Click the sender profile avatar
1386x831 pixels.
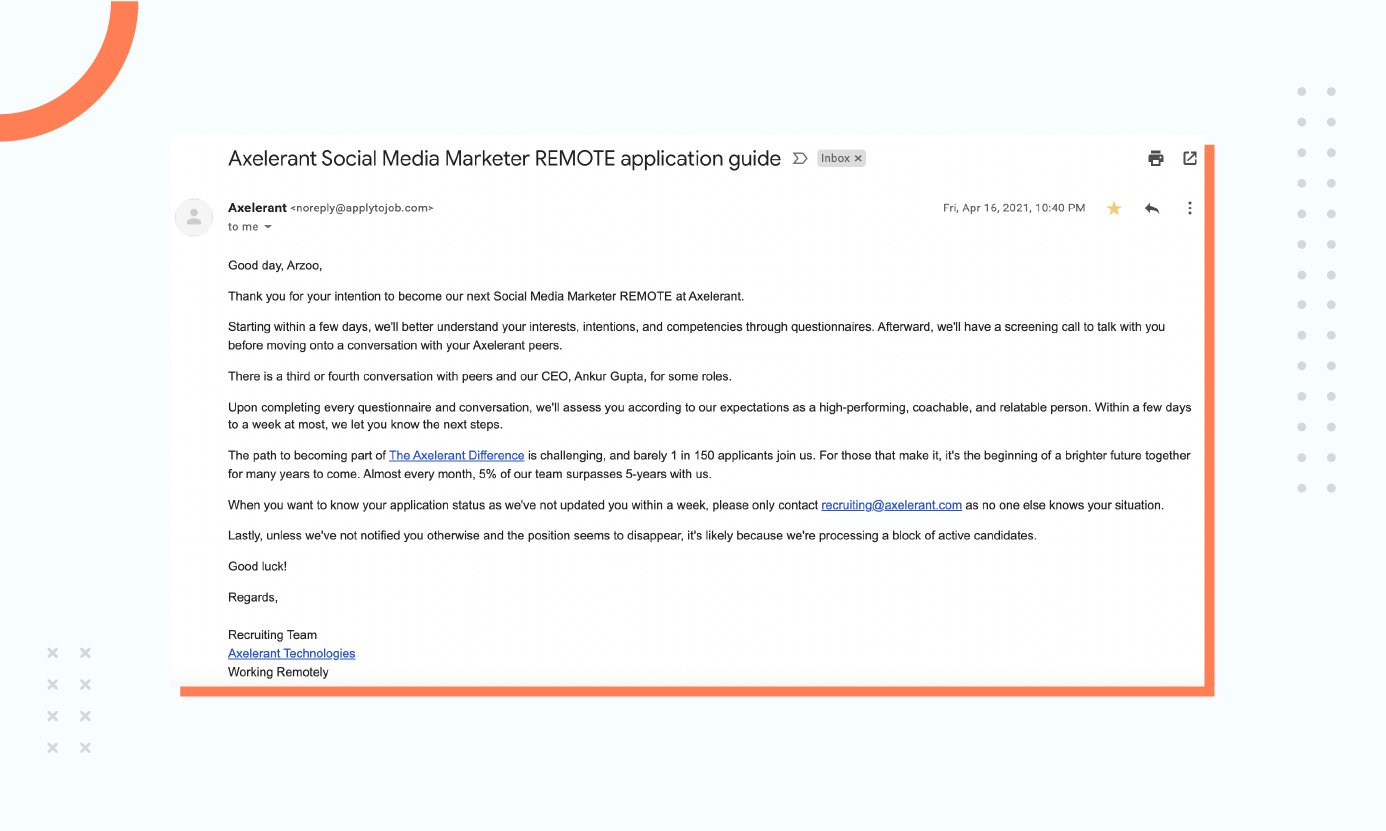pyautogui.click(x=194, y=217)
